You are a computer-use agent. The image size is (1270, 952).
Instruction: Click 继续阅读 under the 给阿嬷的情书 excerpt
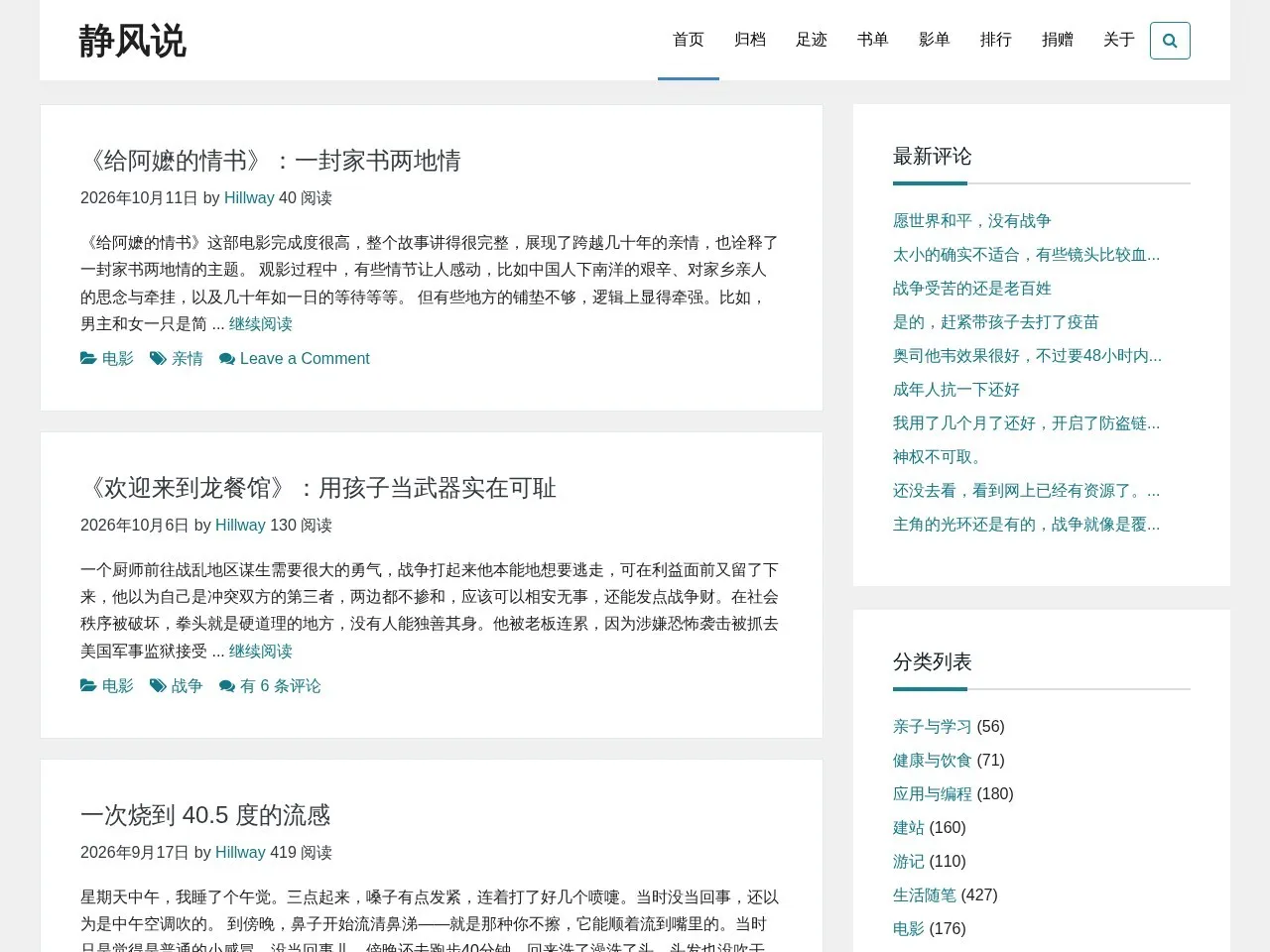[261, 324]
